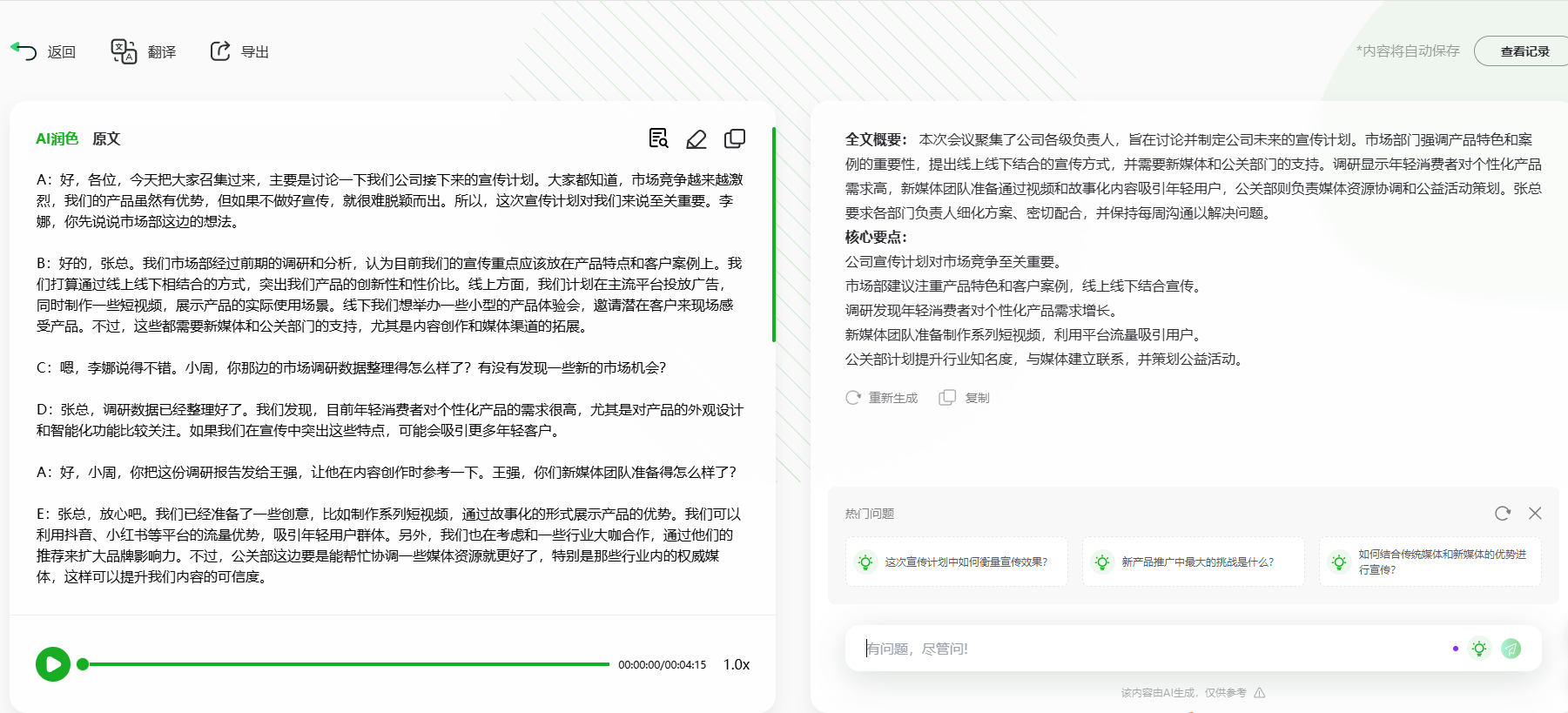Click the export icon
1568x713 pixels.
(x=220, y=51)
